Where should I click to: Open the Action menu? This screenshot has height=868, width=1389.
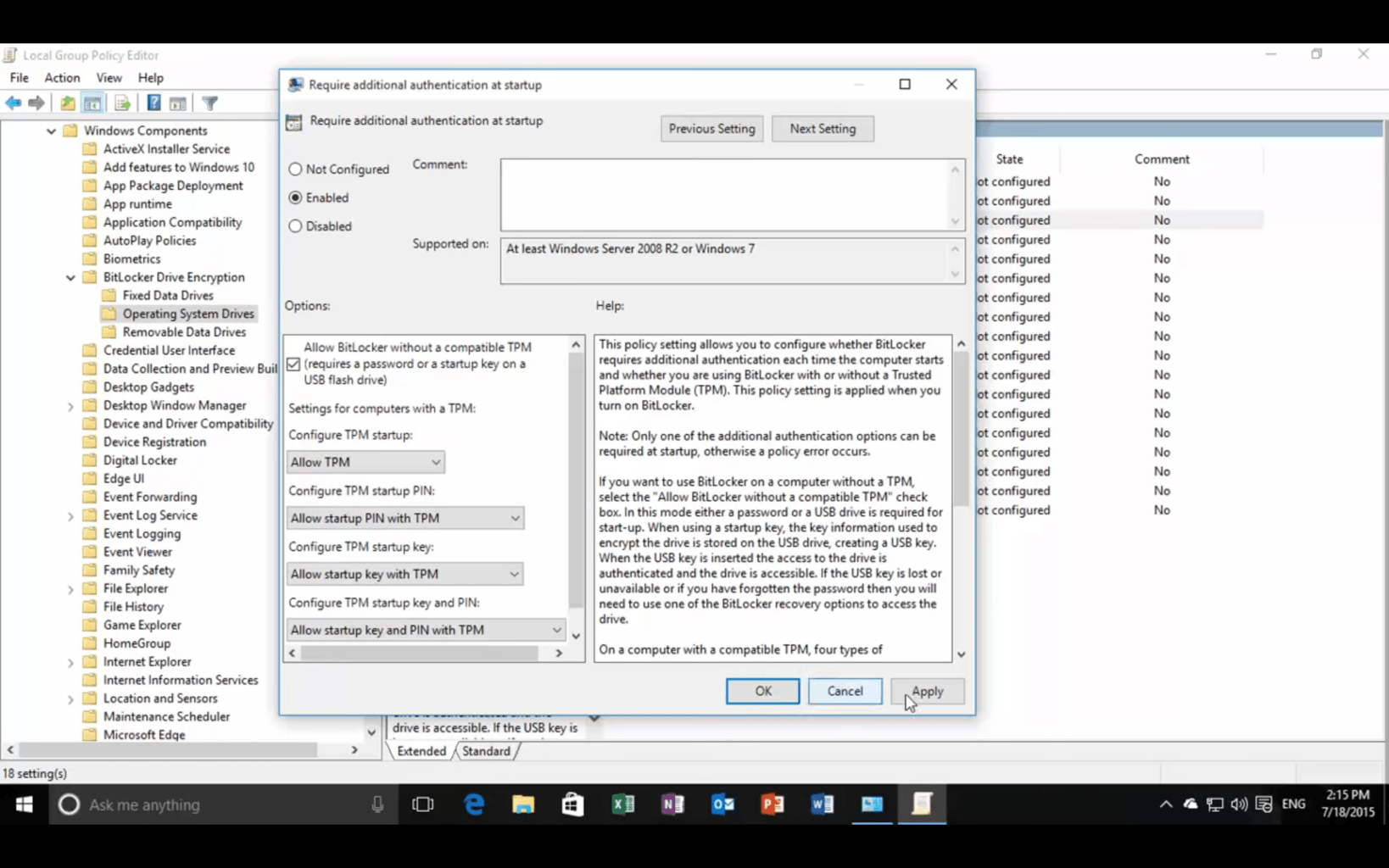point(62,78)
